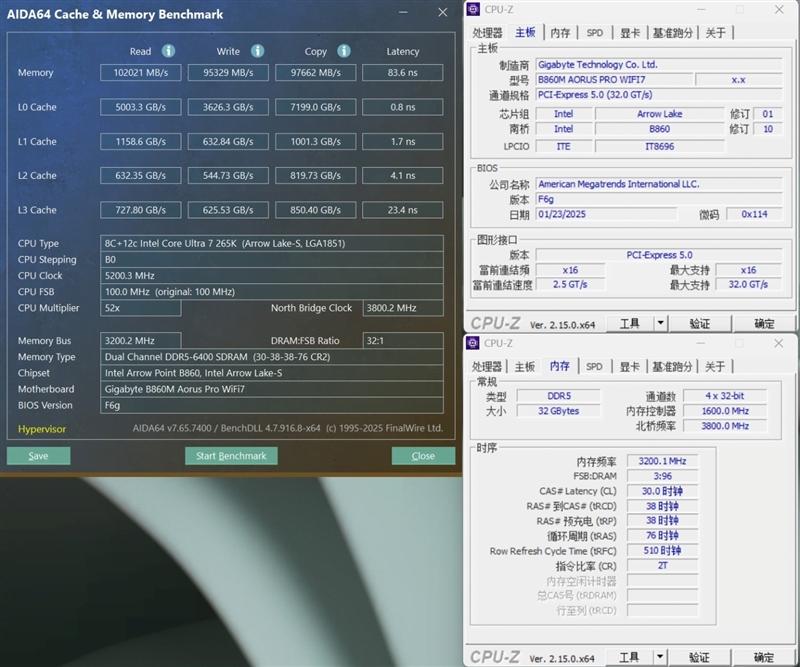Close the top CPU-Z window
This screenshot has height=667, width=800.
point(779,9)
